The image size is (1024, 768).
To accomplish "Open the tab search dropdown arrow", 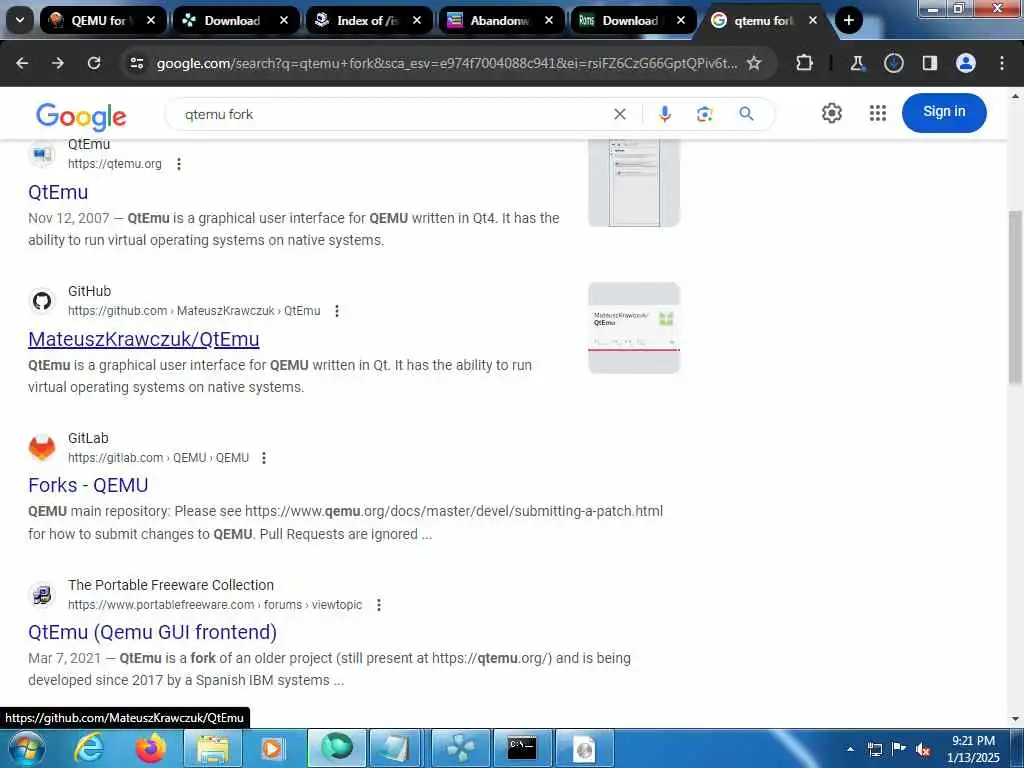I will (x=20, y=20).
